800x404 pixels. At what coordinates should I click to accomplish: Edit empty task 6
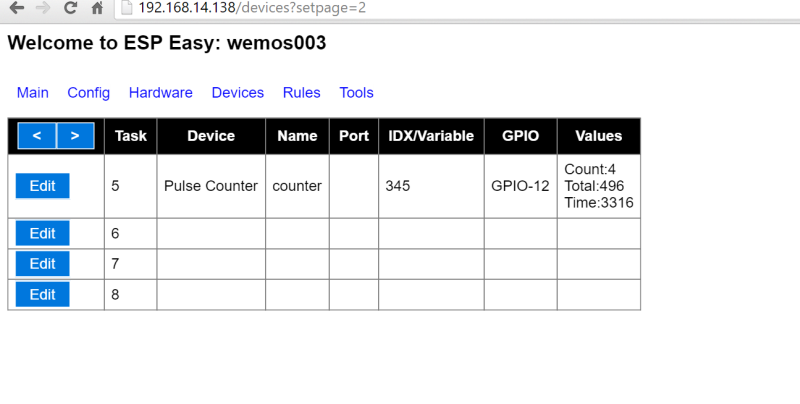[x=42, y=233]
